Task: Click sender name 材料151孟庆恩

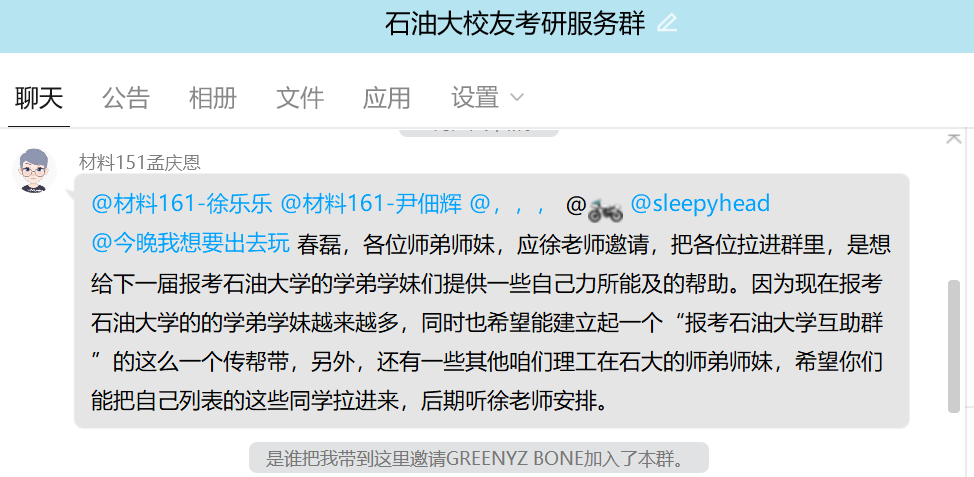Action: (x=140, y=163)
